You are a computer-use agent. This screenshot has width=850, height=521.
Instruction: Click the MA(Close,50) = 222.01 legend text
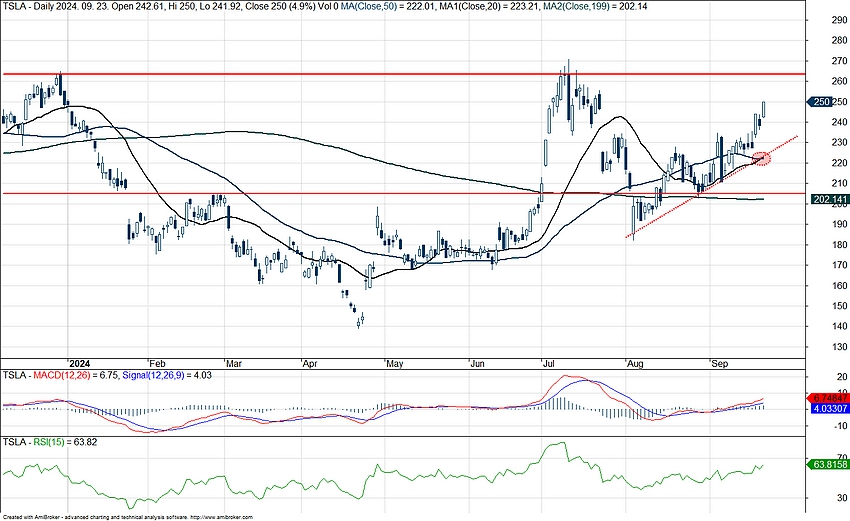pos(388,6)
